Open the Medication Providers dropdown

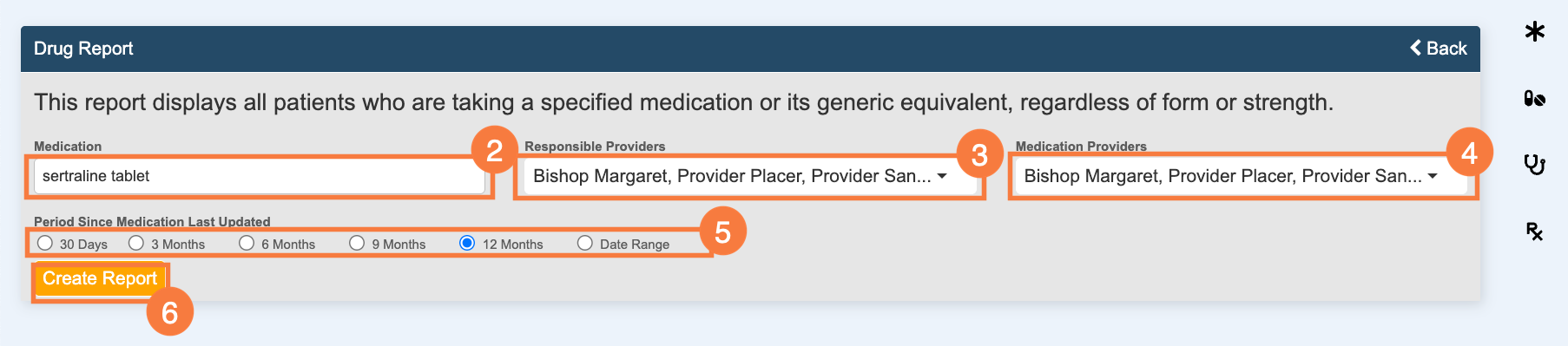click(1242, 176)
